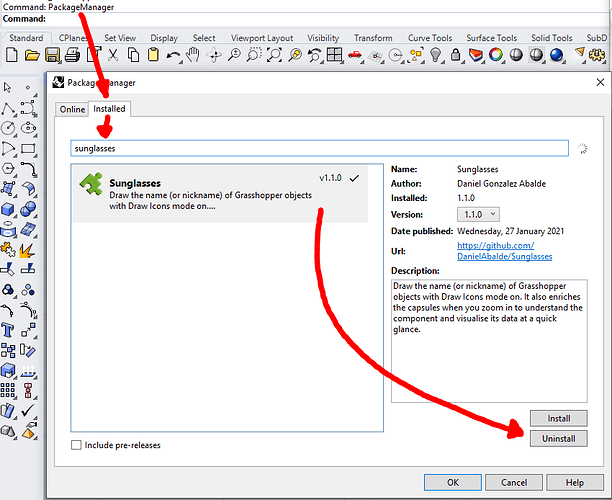The height and width of the screenshot is (500, 612).
Task: Close the Package Manager dialog
Action: tap(600, 82)
